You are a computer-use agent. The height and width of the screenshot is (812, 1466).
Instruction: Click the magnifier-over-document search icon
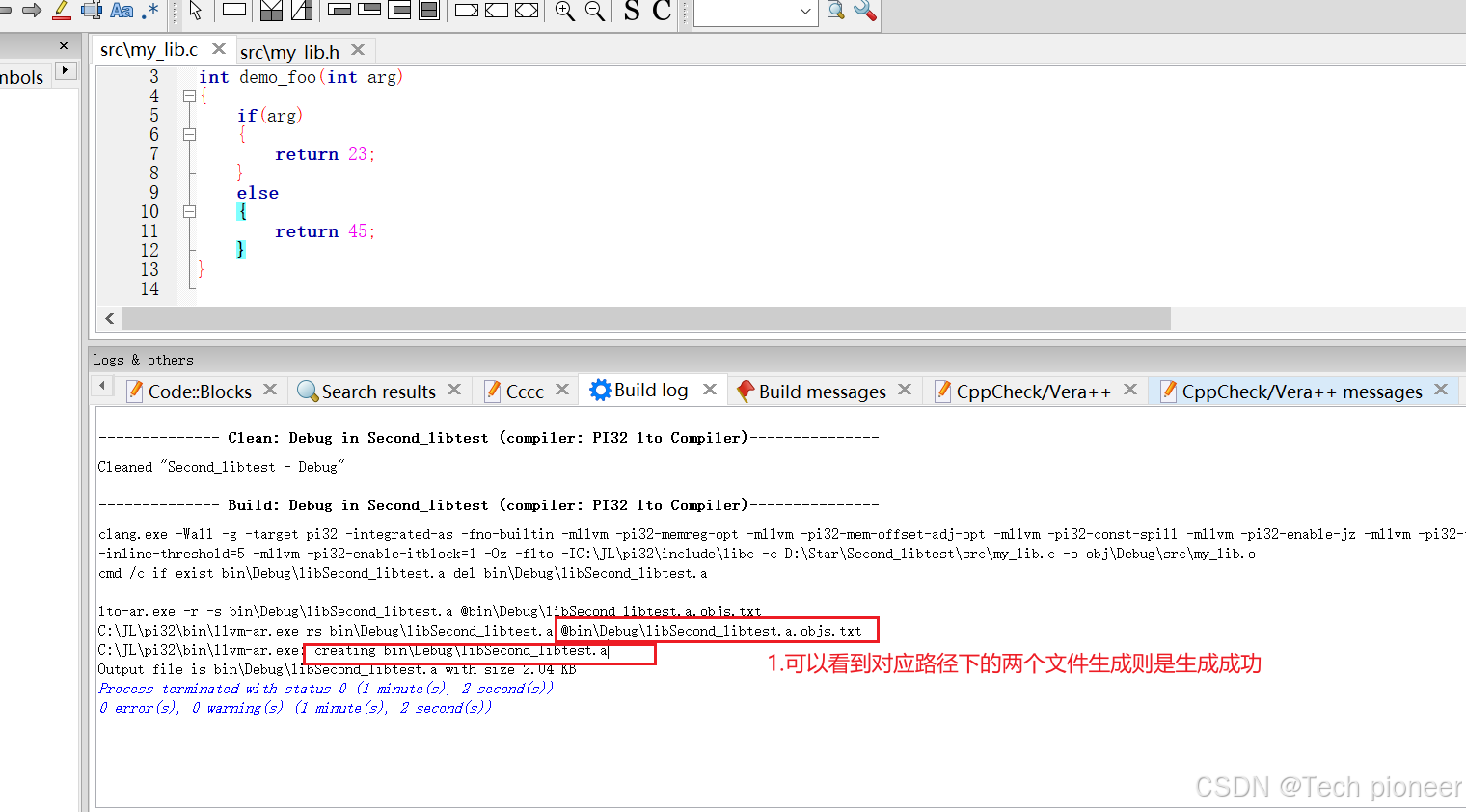coord(833,13)
